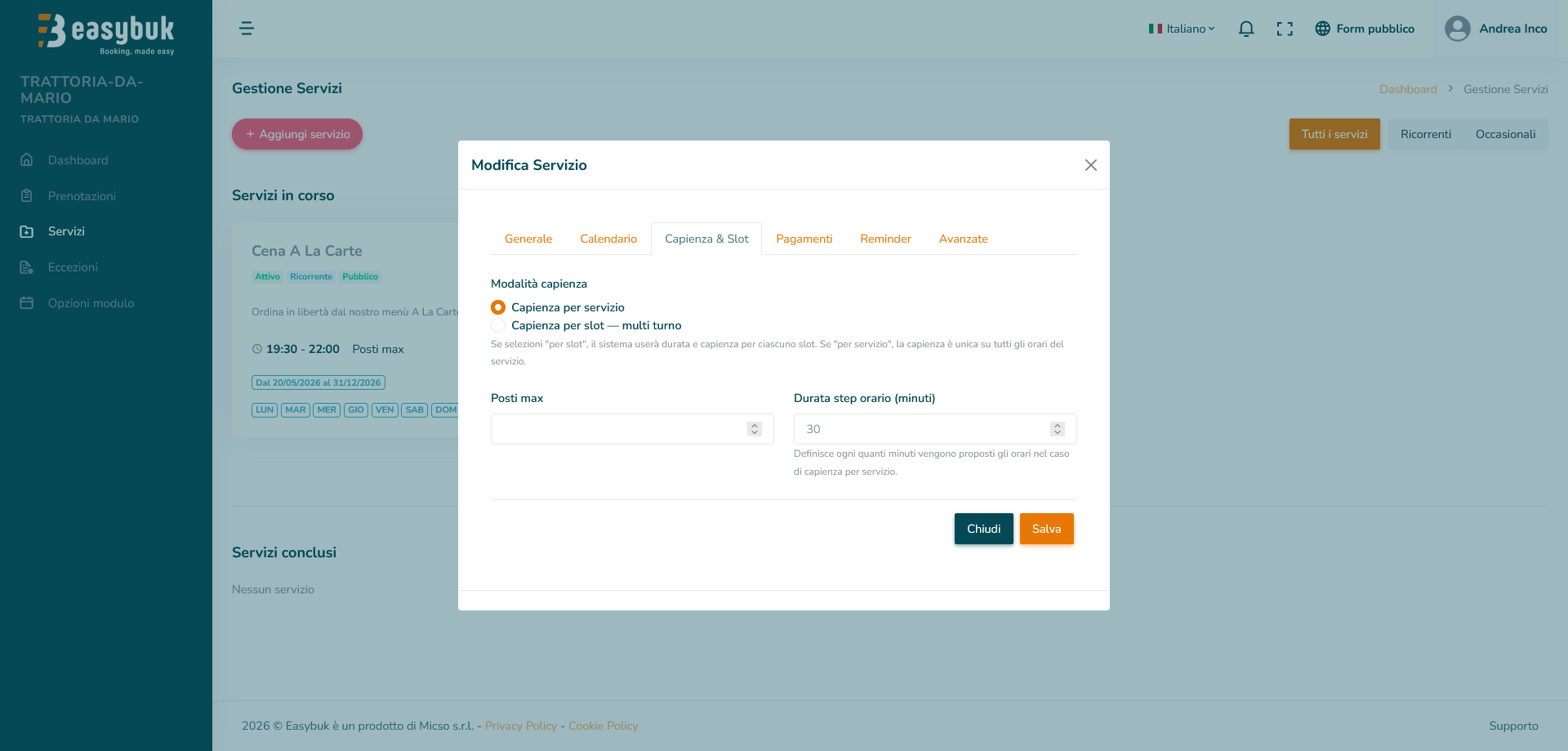
Task: Open Andrea Inco user menu
Action: [1496, 29]
